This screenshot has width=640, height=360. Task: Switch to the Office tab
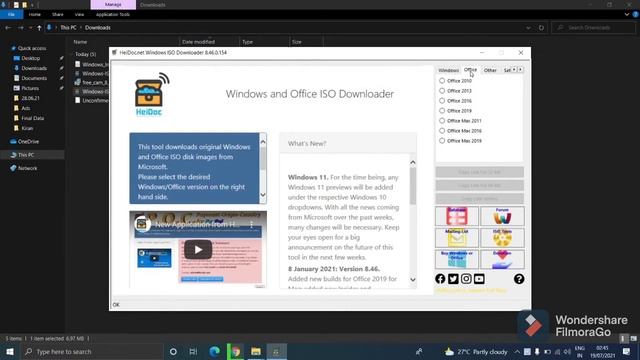[x=470, y=69]
